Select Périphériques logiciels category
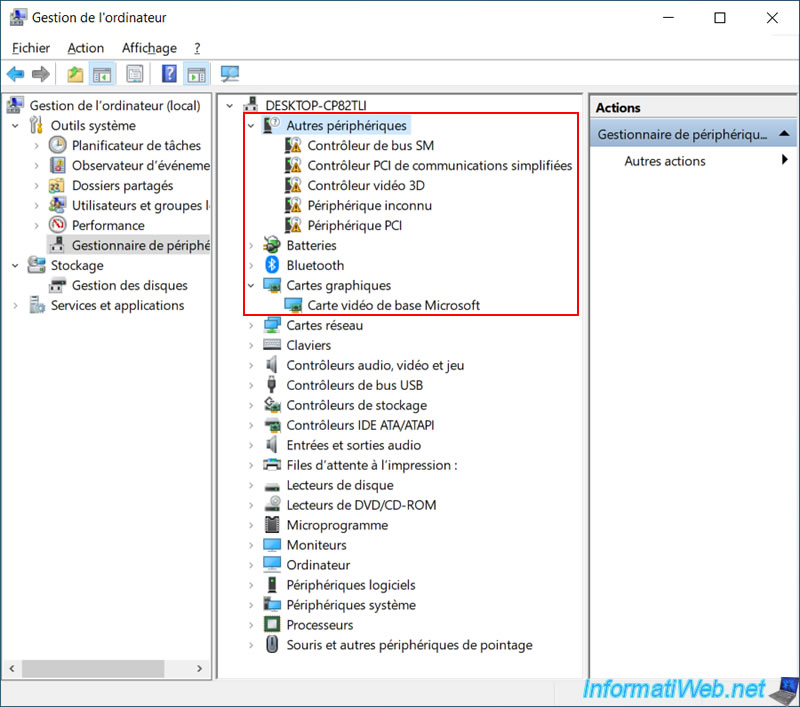The image size is (800, 707). [351, 585]
